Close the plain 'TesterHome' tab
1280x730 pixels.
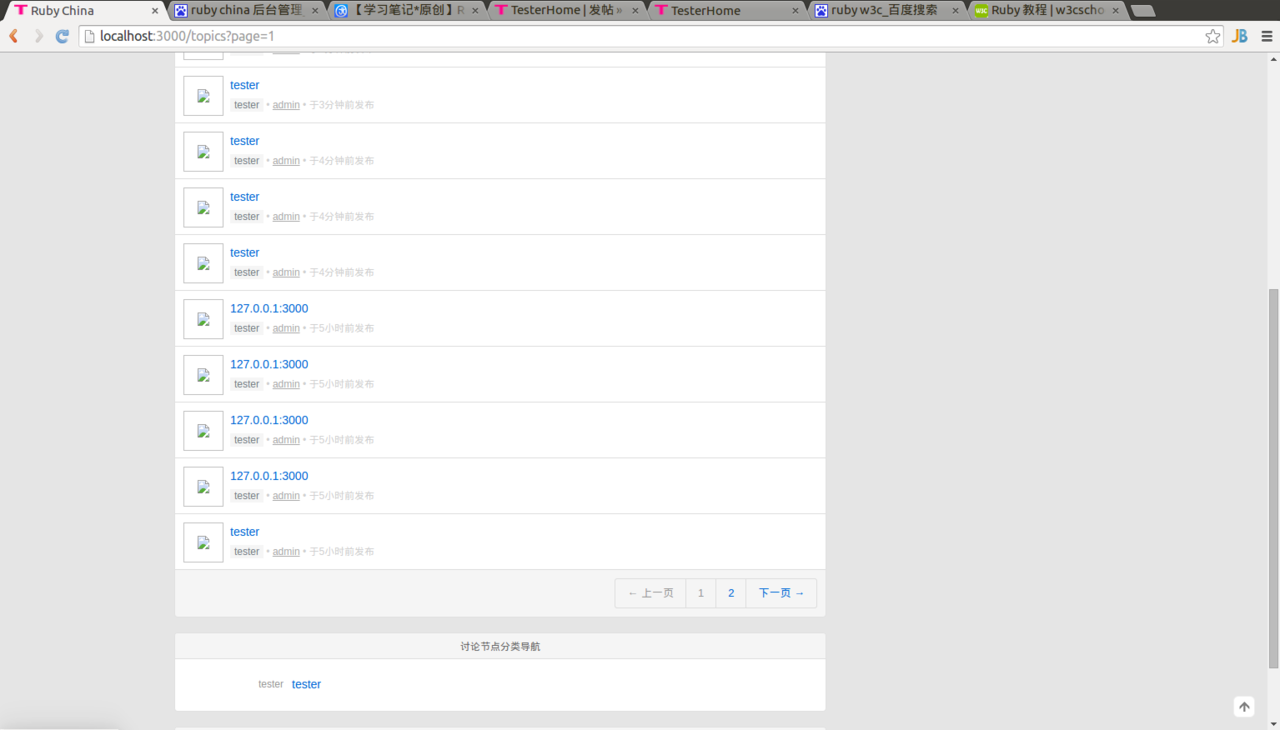coord(796,11)
